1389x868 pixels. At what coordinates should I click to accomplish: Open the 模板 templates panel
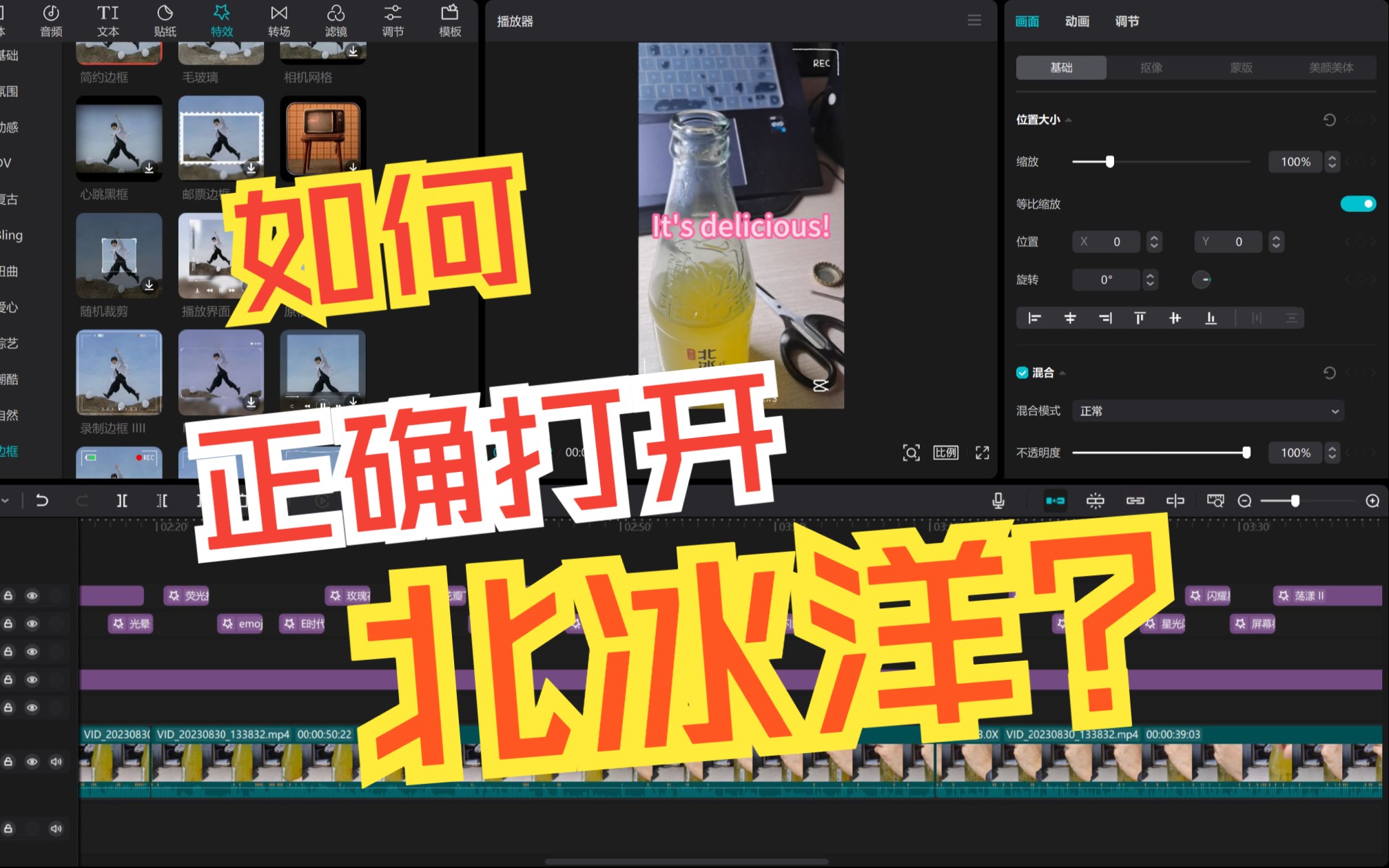tap(450, 21)
